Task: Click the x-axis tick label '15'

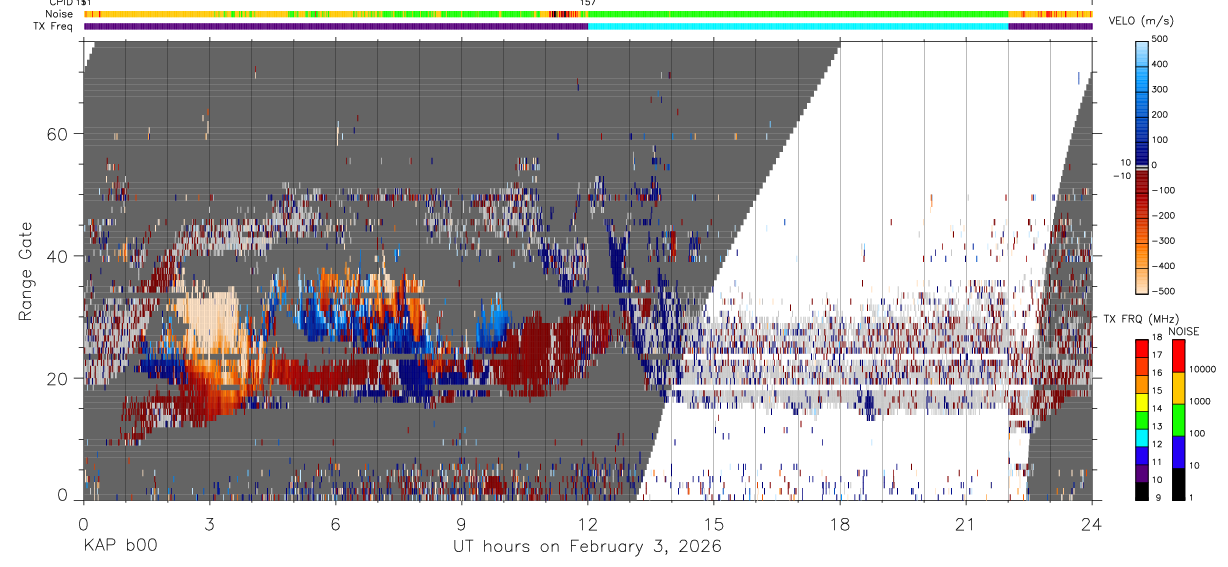Action: (x=714, y=524)
